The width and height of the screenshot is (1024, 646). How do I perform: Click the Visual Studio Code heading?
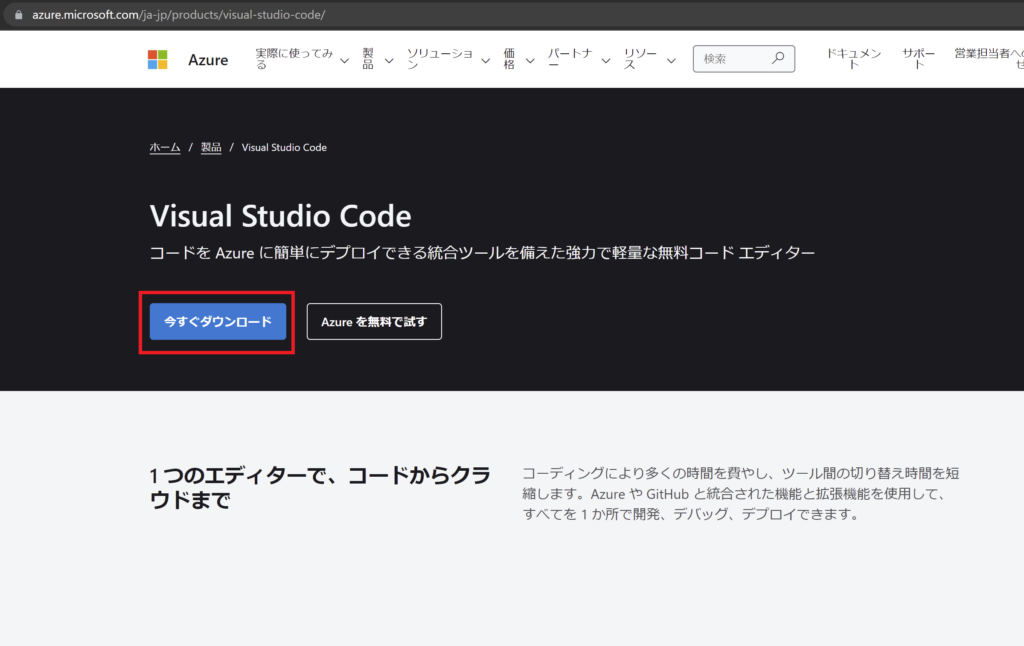(x=280, y=216)
